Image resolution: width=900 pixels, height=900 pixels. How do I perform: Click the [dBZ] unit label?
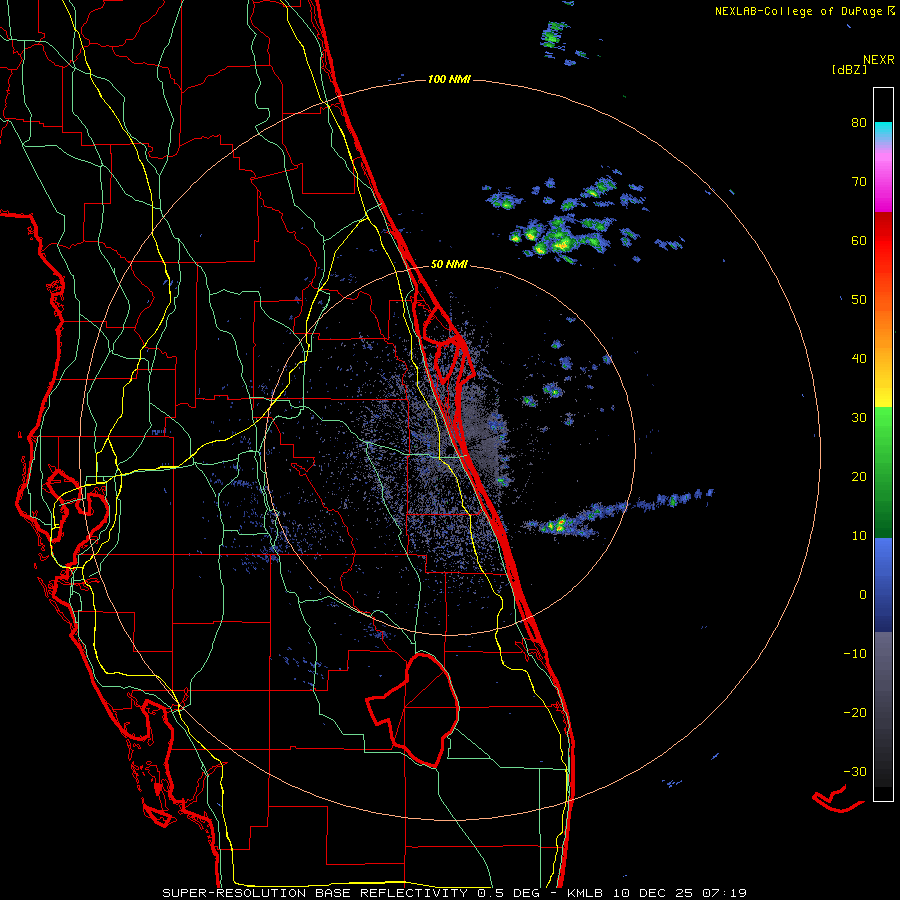[849, 69]
